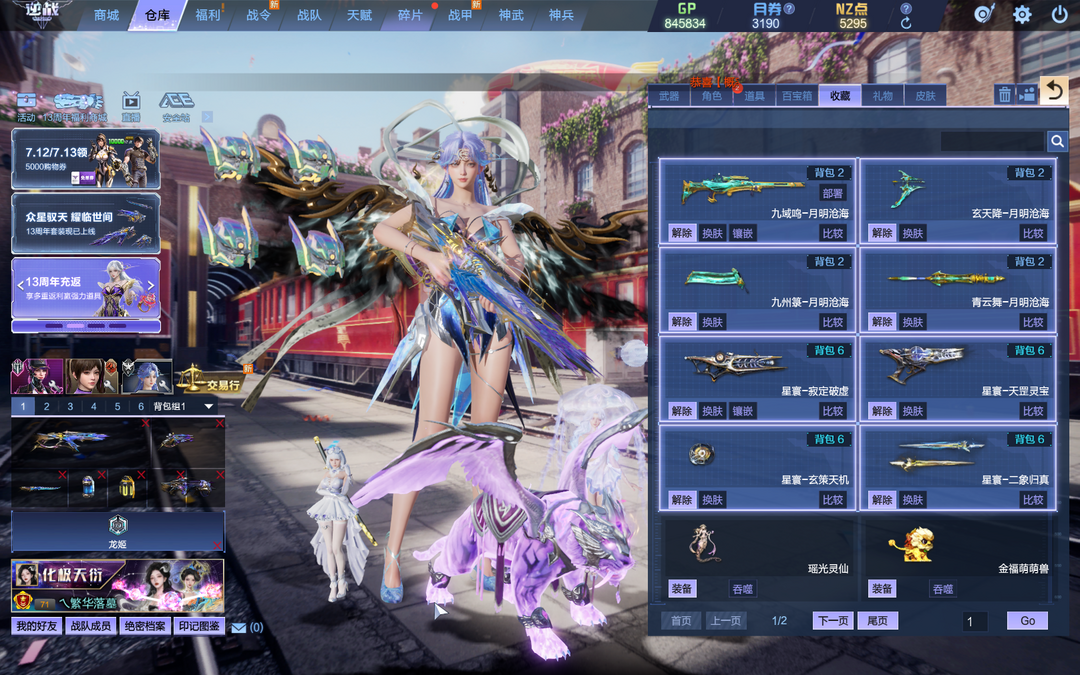This screenshot has width=1080, height=675.
Task: Click 换肤 for 玄天降-月明沧海
Action: (x=913, y=233)
